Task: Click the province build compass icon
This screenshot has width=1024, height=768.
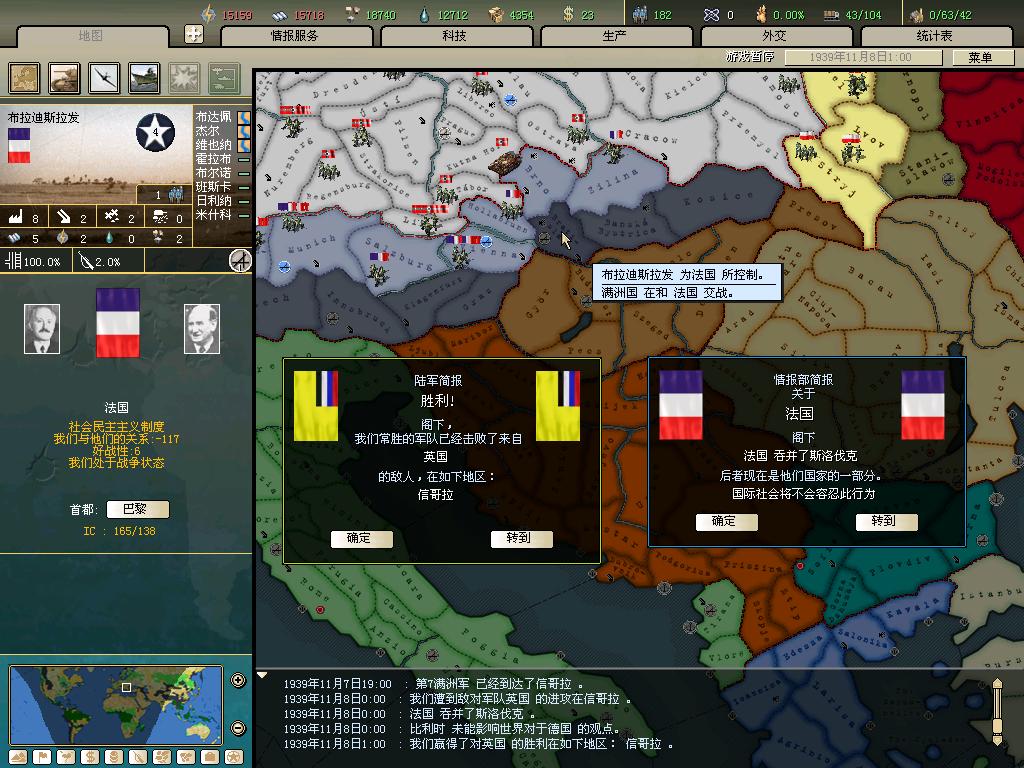Action: pyautogui.click(x=240, y=261)
